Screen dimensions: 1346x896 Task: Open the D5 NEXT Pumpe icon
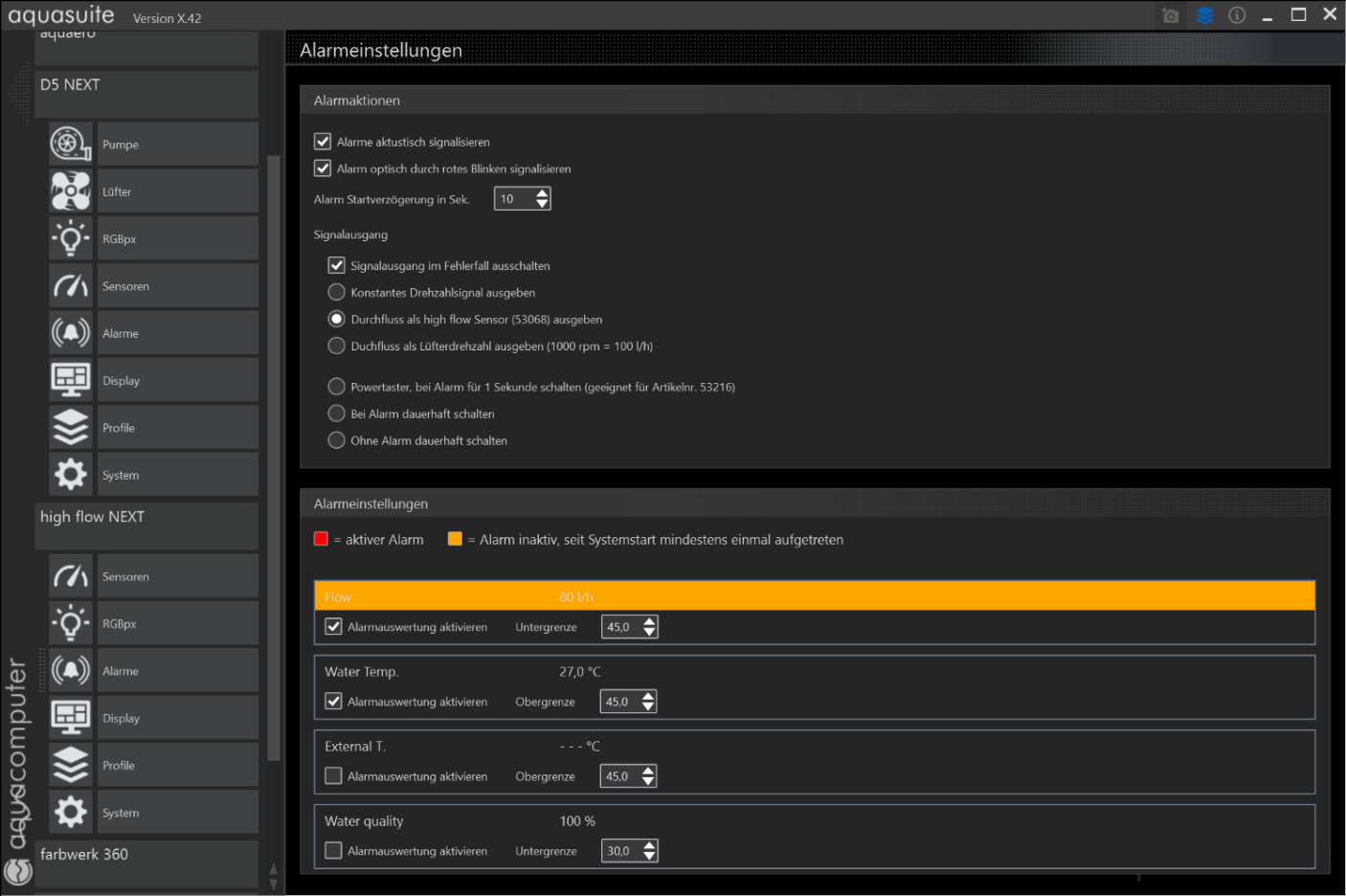tap(71, 145)
